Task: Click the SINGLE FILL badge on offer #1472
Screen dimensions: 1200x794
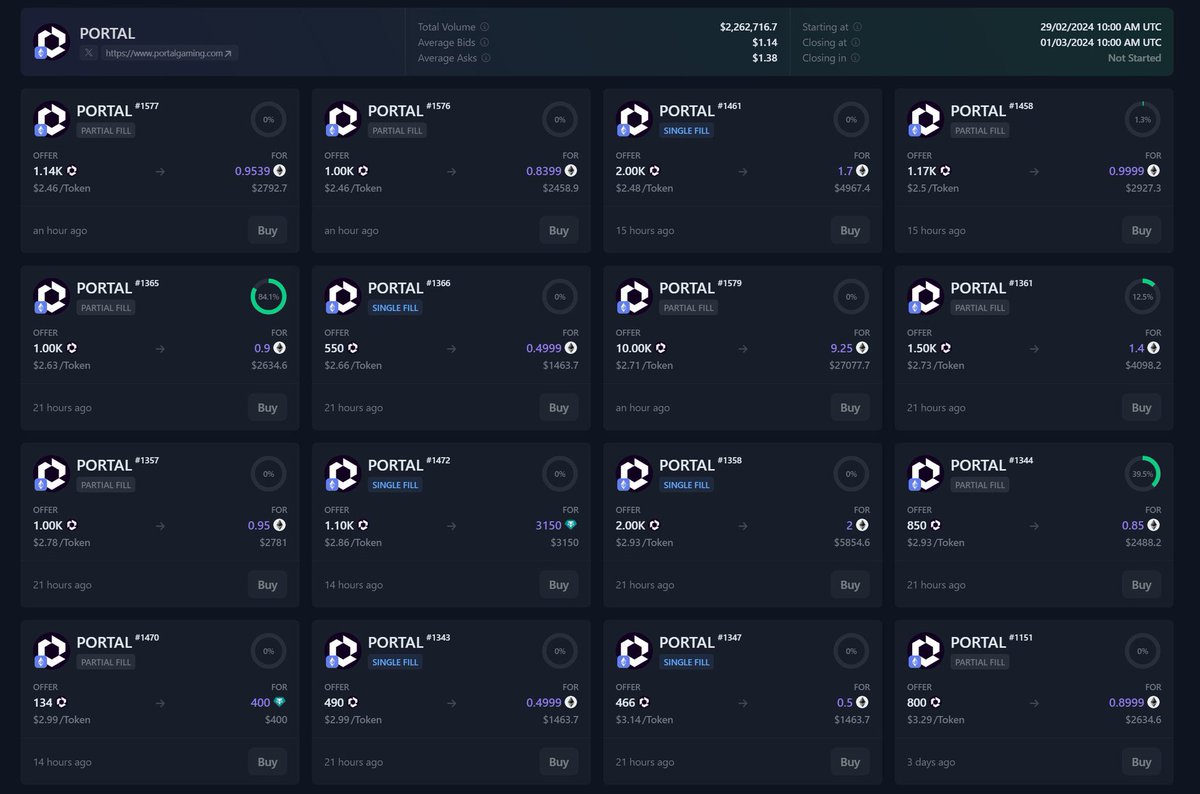Action: pyautogui.click(x=396, y=485)
